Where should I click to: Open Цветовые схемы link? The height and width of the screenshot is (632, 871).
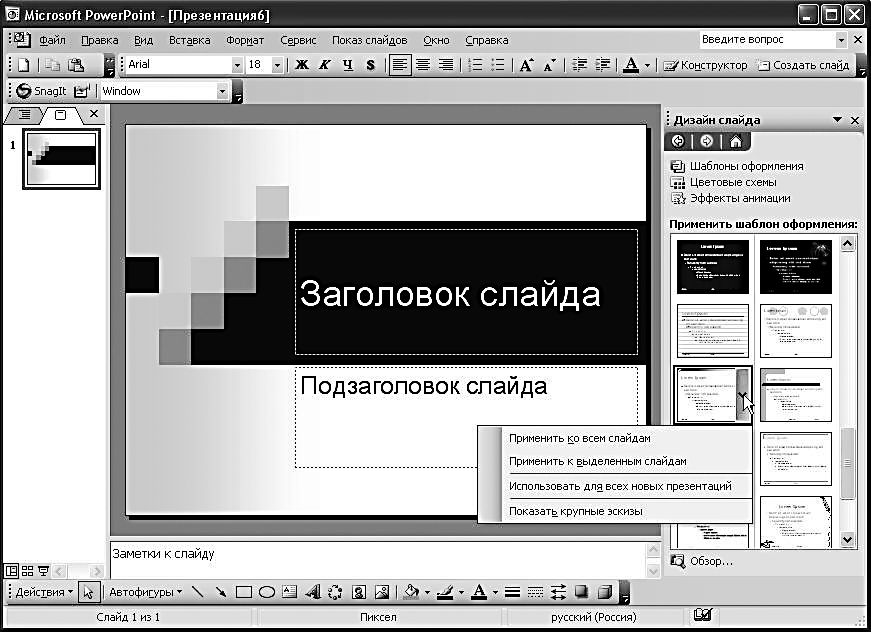click(x=732, y=182)
